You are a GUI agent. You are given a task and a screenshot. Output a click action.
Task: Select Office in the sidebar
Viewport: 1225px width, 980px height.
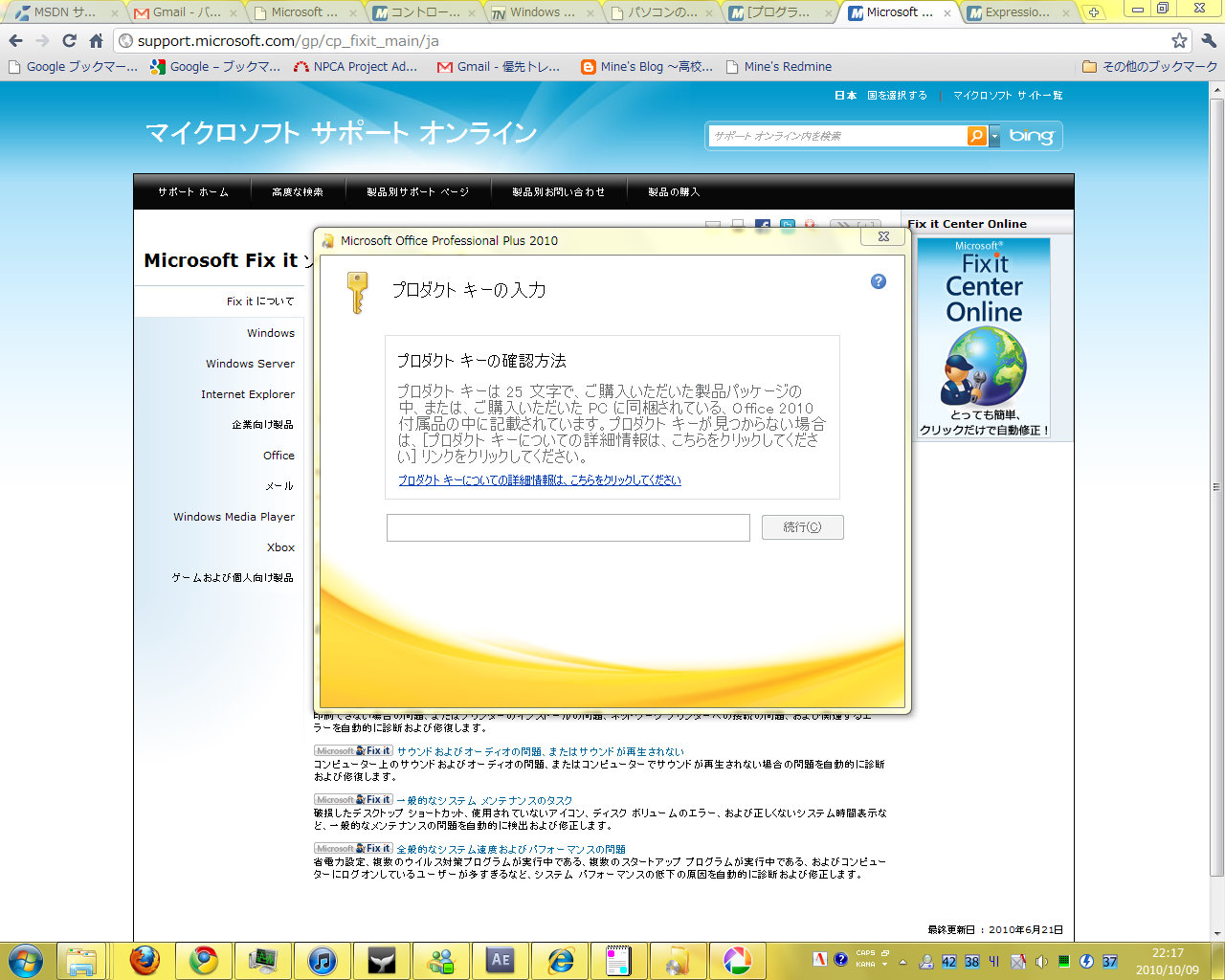278,456
